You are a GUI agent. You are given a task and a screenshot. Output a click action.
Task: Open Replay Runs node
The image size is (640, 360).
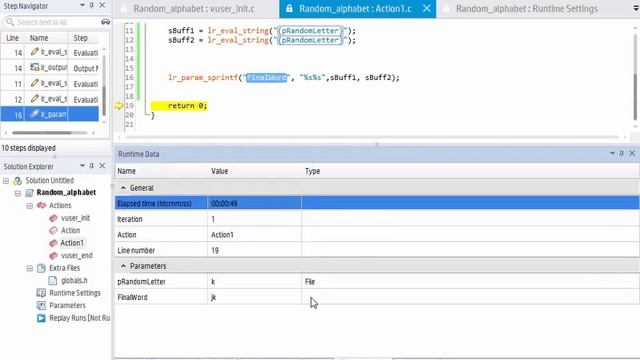pyautogui.click(x=80, y=318)
